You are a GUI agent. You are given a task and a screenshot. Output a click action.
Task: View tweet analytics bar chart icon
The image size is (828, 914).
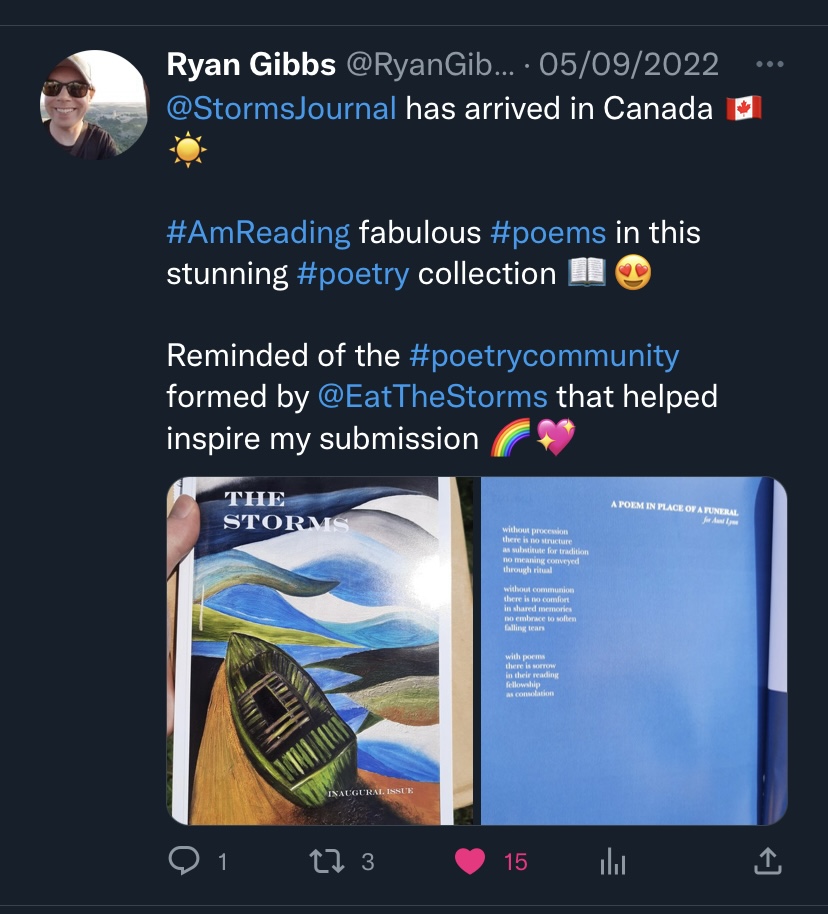click(x=611, y=861)
